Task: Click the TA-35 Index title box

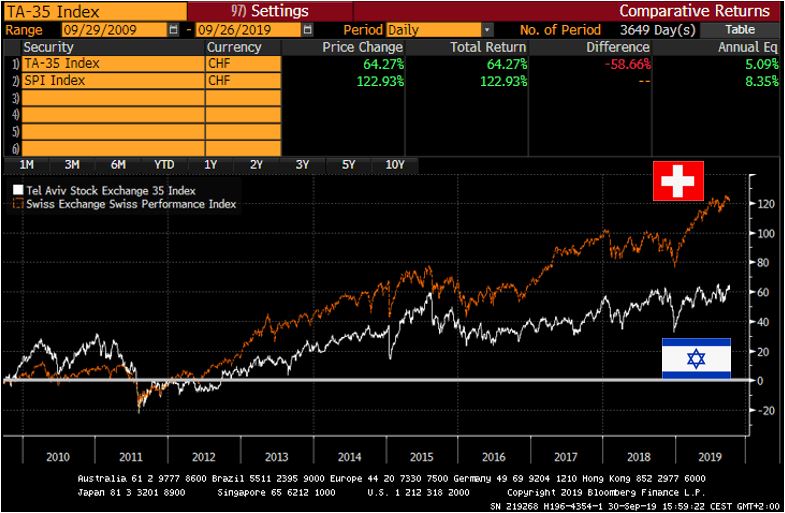Action: pyautogui.click(x=95, y=11)
